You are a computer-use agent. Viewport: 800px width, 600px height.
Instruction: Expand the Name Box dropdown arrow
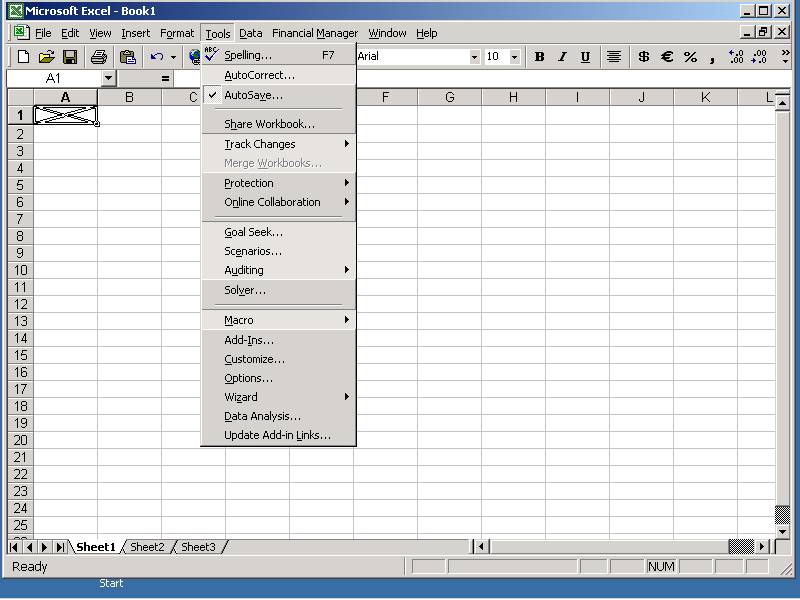(108, 78)
